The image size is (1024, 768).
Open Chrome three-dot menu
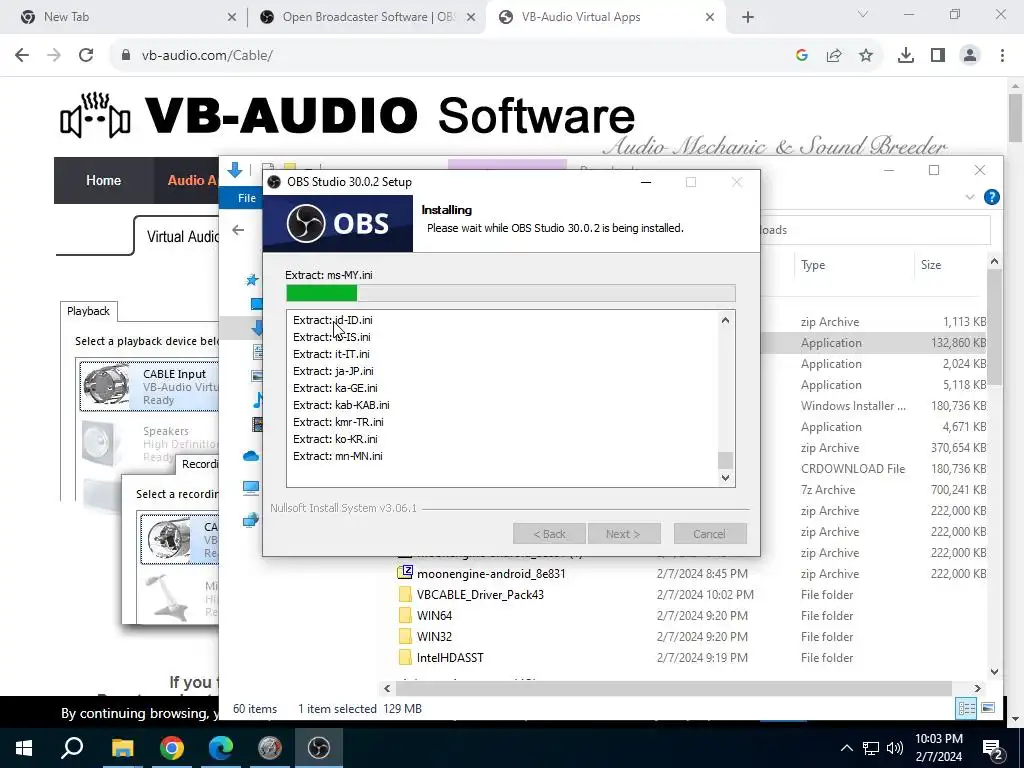[1002, 56]
